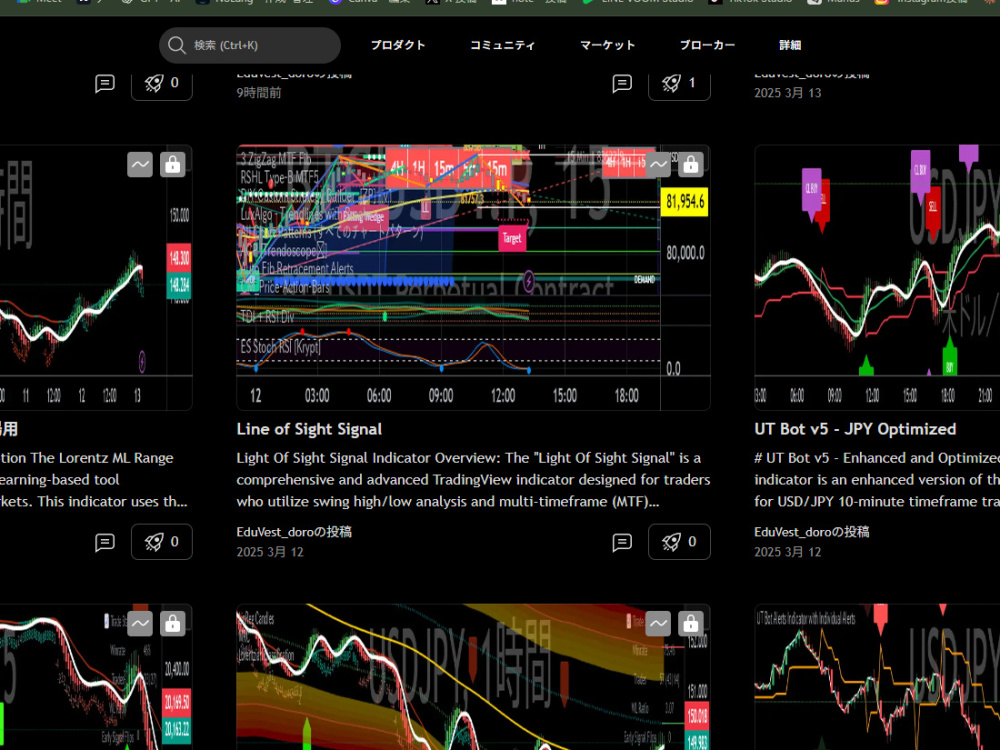Open the プロダクト menu
This screenshot has width=1000, height=750.
pyautogui.click(x=397, y=45)
